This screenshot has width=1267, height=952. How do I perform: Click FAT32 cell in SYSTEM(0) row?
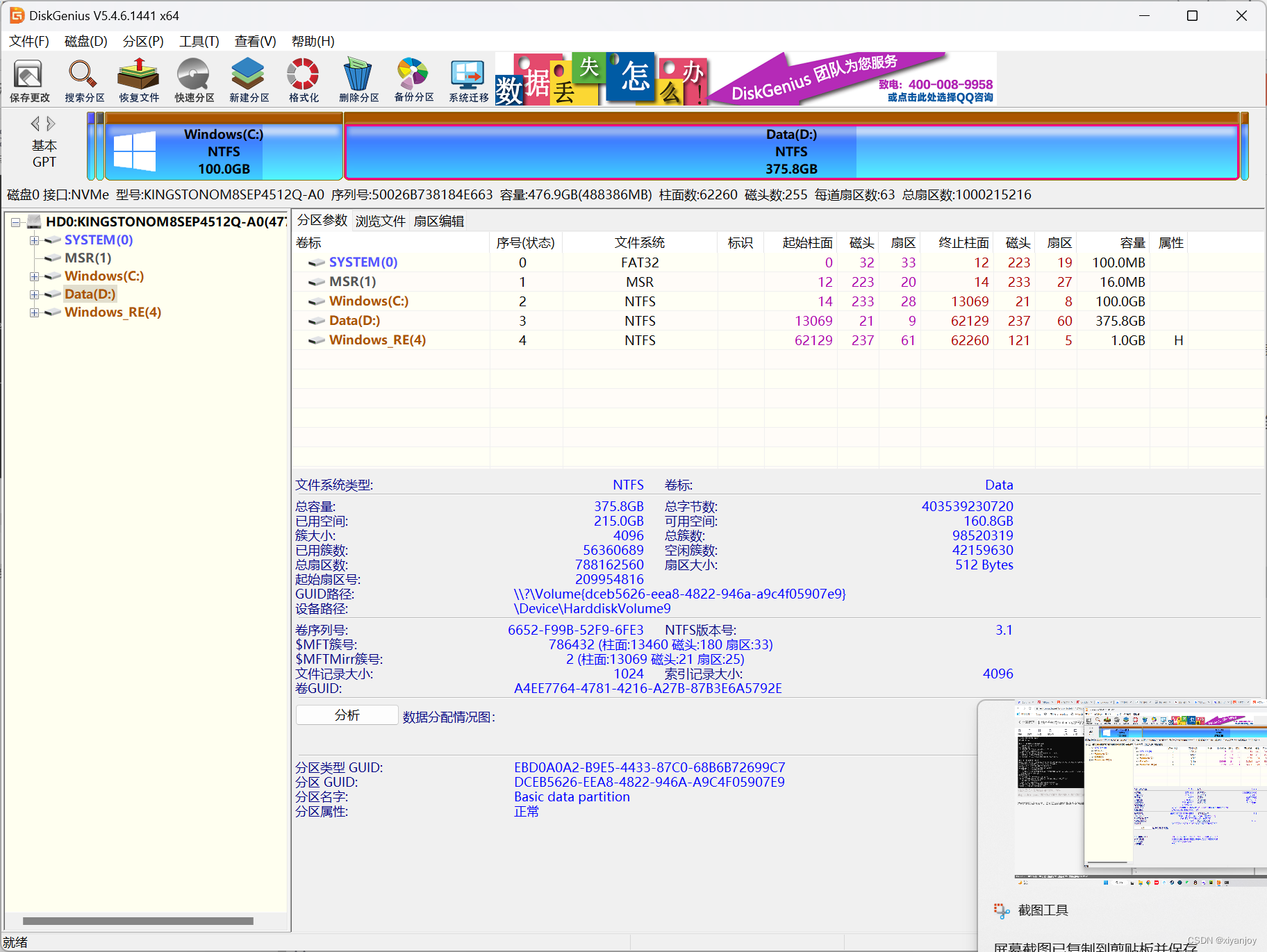[640, 262]
